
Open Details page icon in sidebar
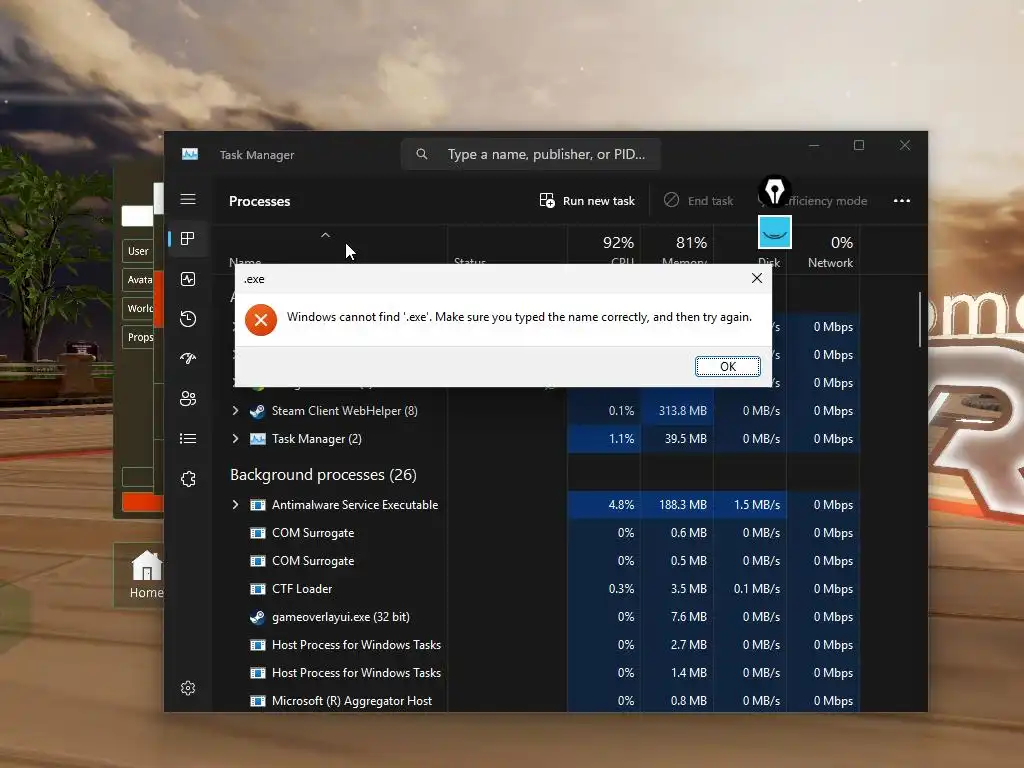pyautogui.click(x=188, y=438)
